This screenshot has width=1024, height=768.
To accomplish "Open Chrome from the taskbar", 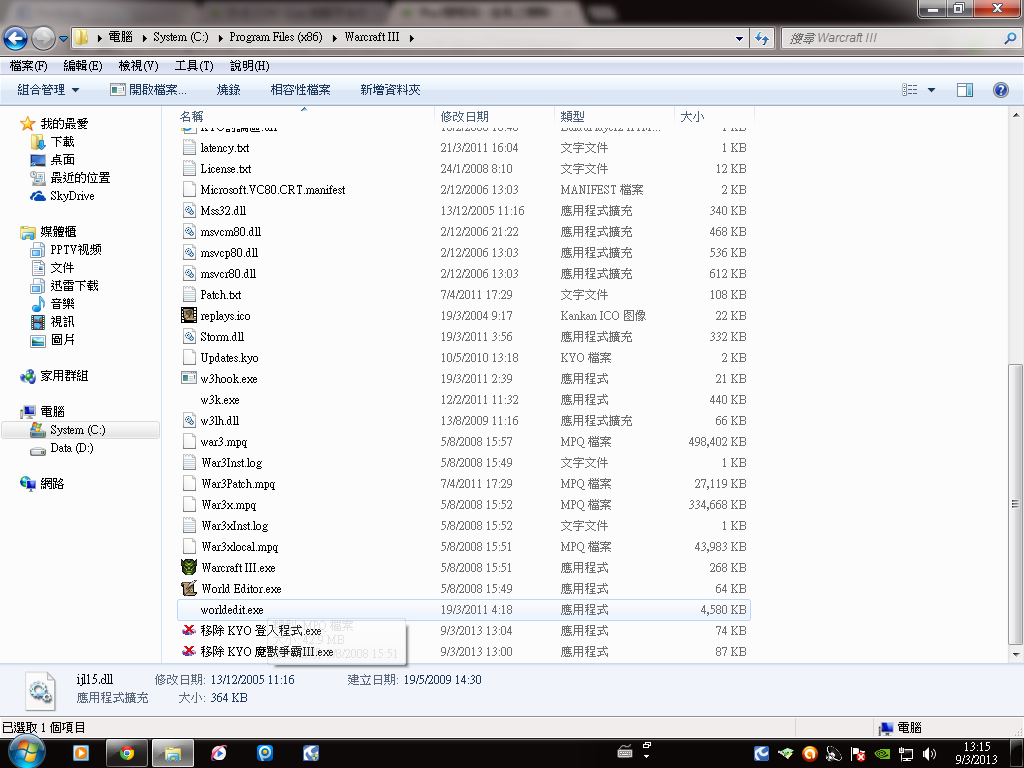I will 127,753.
